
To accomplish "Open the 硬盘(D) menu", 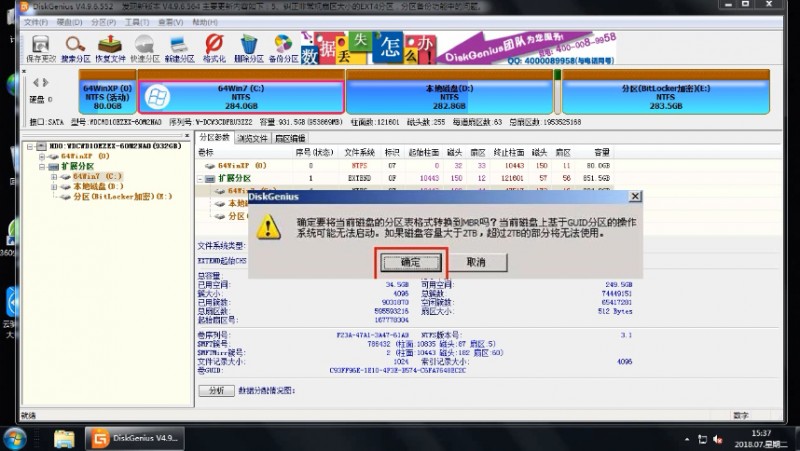I will coord(69,22).
